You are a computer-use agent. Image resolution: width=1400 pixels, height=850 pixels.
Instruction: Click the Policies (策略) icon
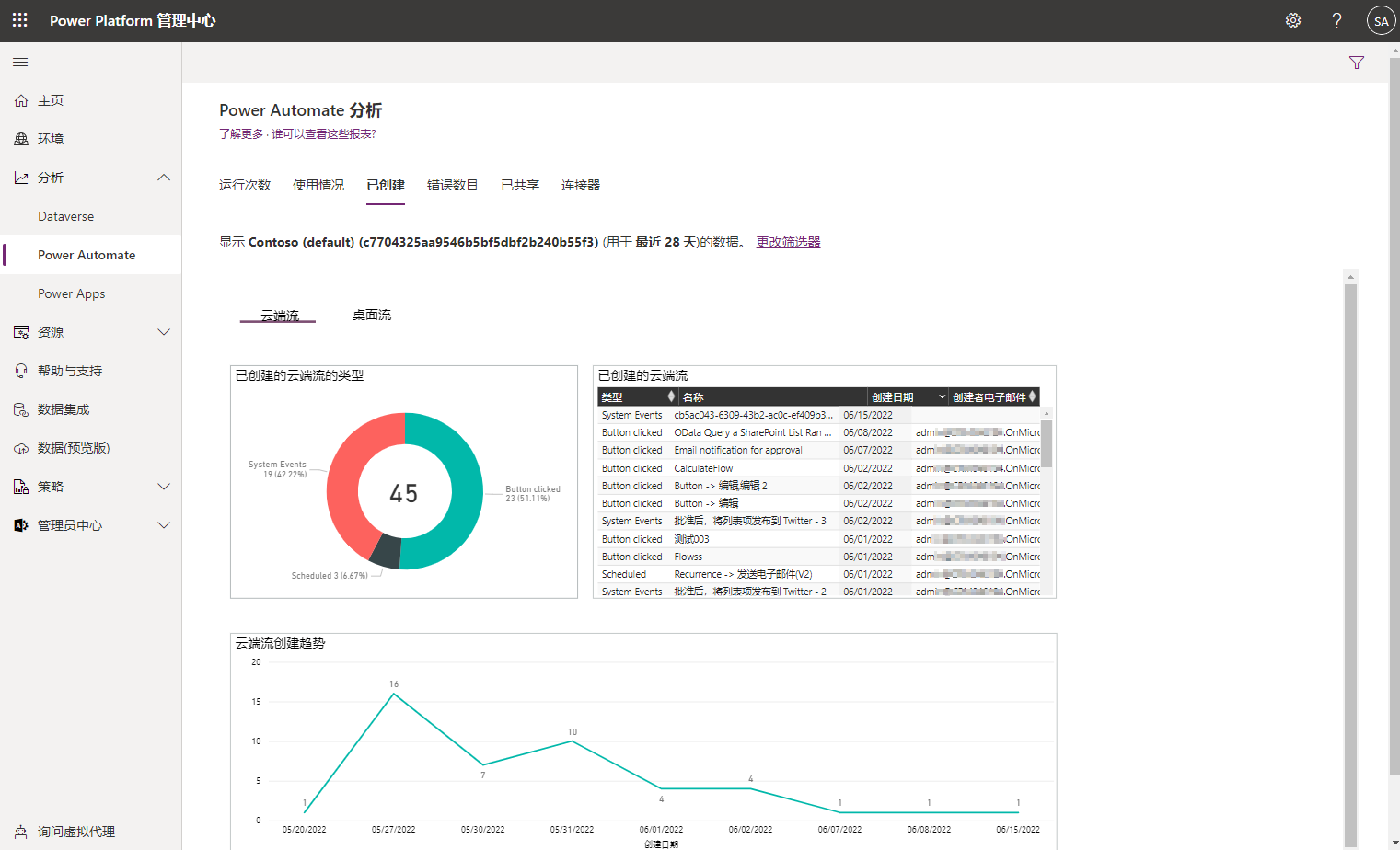21,487
